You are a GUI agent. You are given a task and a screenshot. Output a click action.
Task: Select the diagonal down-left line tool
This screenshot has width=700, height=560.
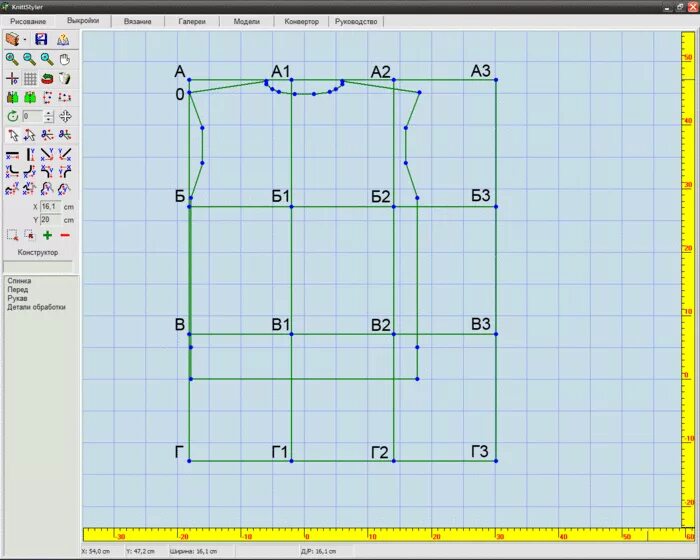point(65,155)
